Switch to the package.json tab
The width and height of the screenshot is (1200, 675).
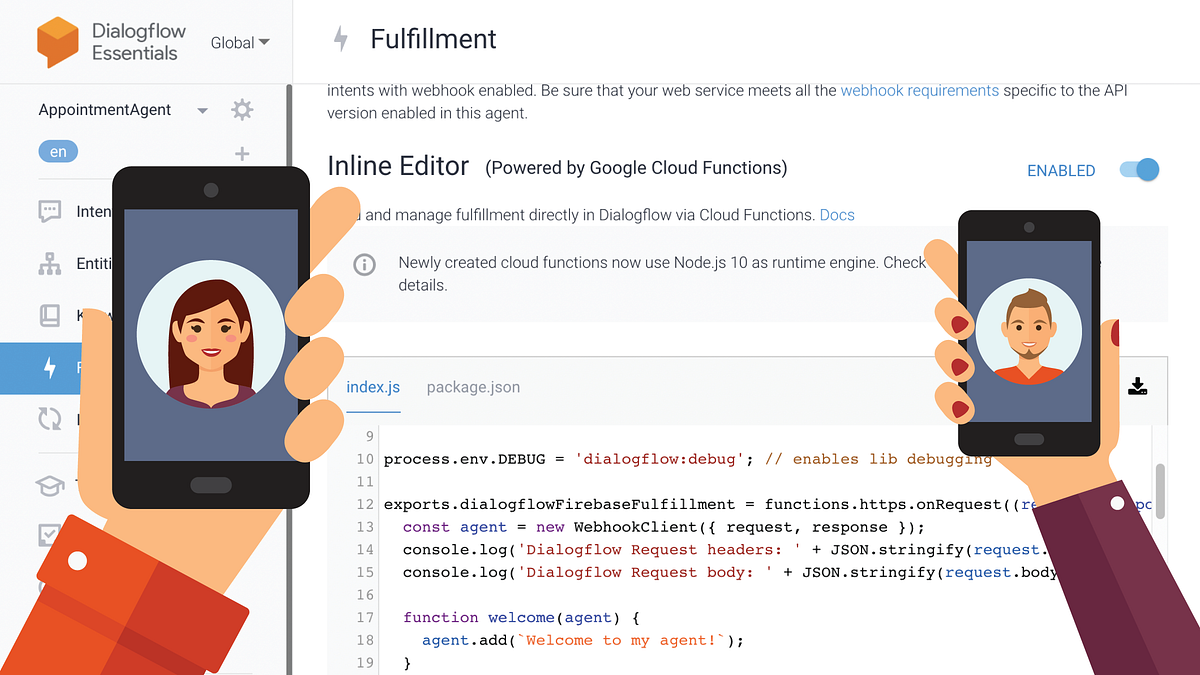[x=473, y=387]
